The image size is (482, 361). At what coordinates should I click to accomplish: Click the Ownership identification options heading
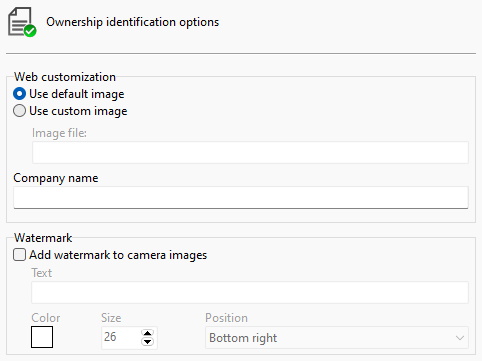(x=133, y=22)
